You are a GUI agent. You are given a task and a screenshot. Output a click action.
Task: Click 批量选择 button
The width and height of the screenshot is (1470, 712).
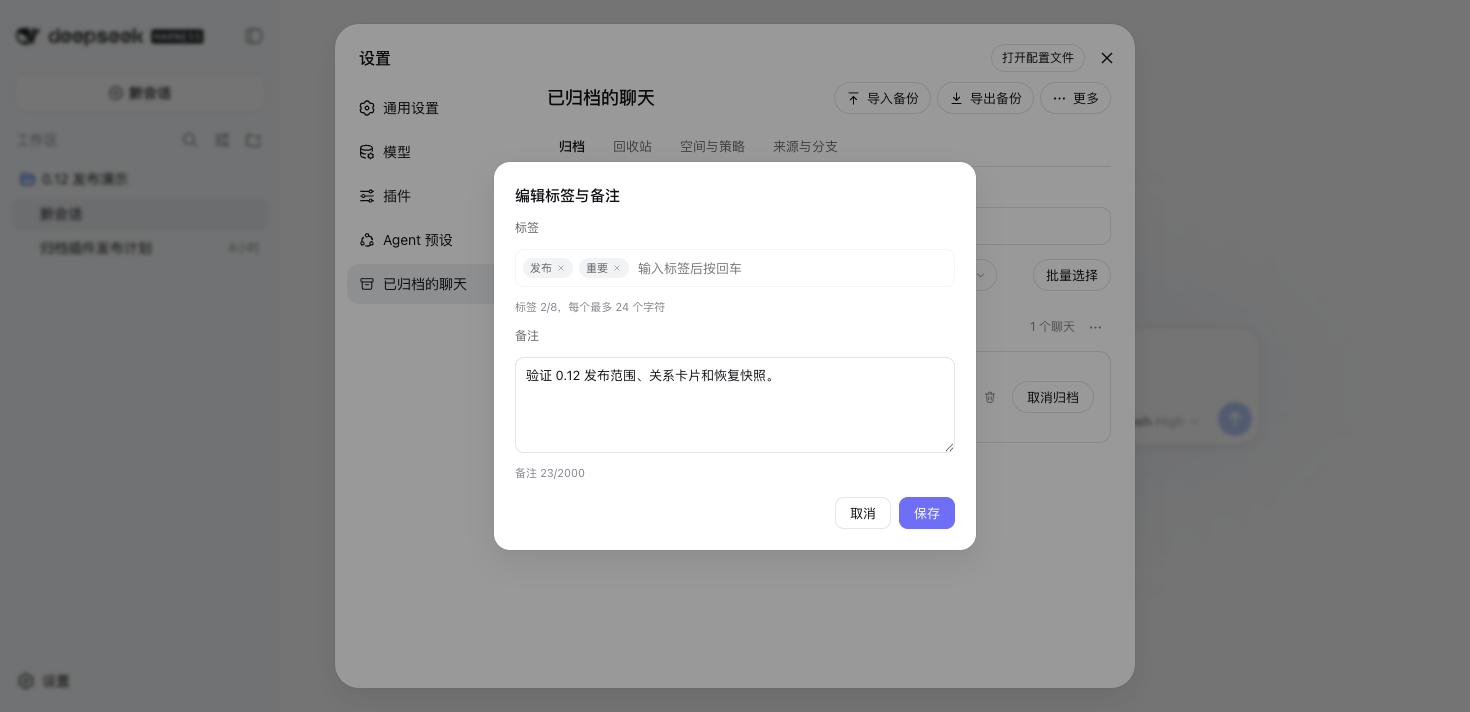coord(1071,275)
